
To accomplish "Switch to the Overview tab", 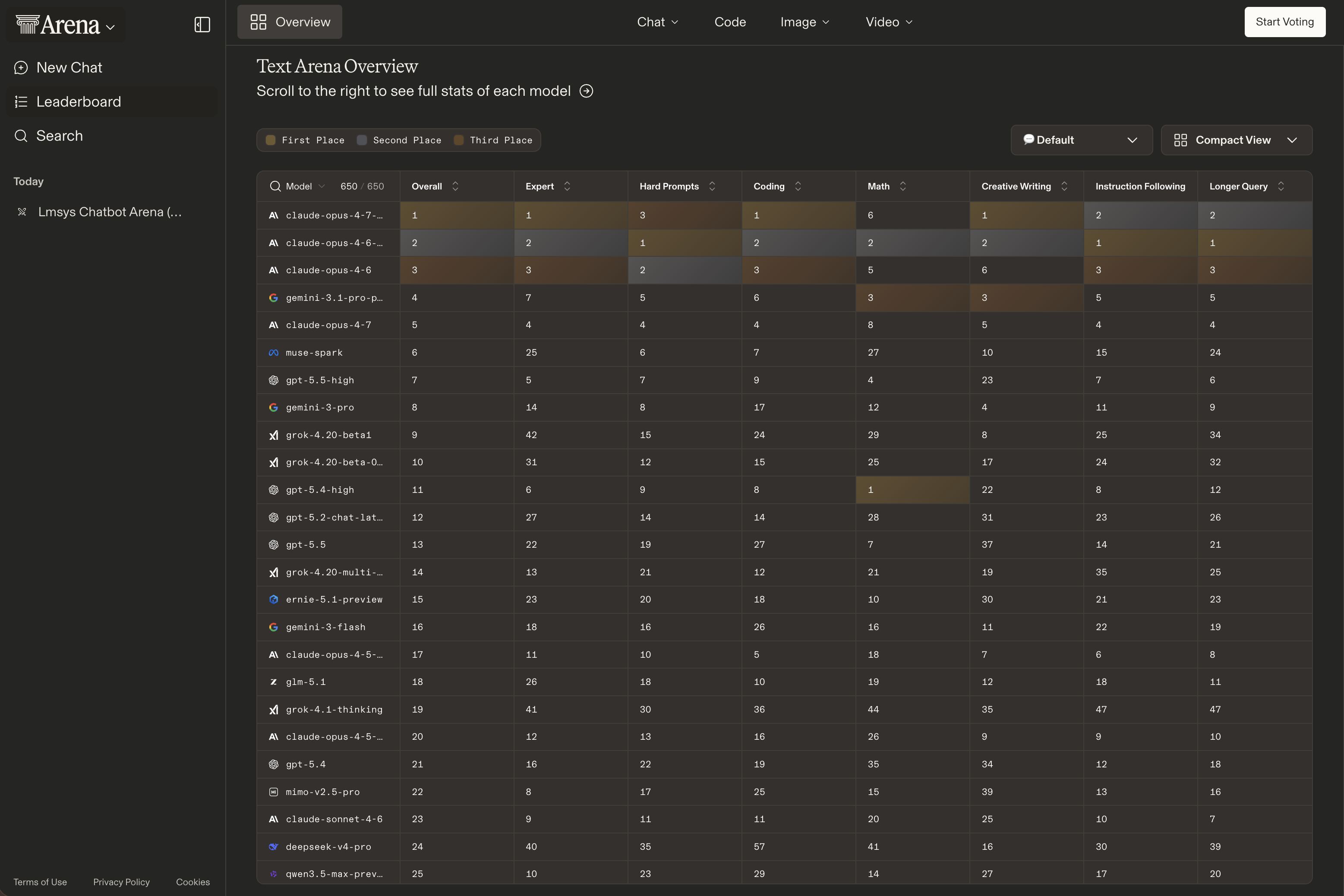I will pyautogui.click(x=290, y=22).
